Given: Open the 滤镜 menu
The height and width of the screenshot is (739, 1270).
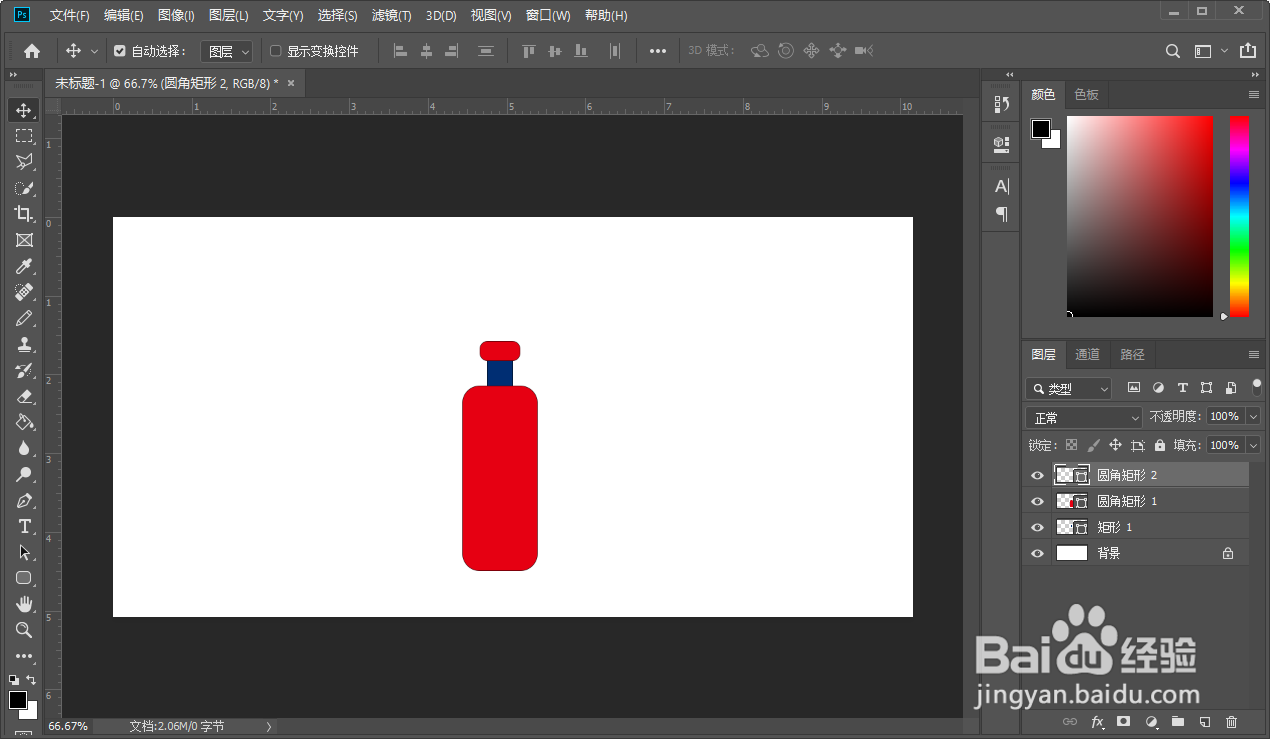Looking at the screenshot, I should pyautogui.click(x=391, y=15).
